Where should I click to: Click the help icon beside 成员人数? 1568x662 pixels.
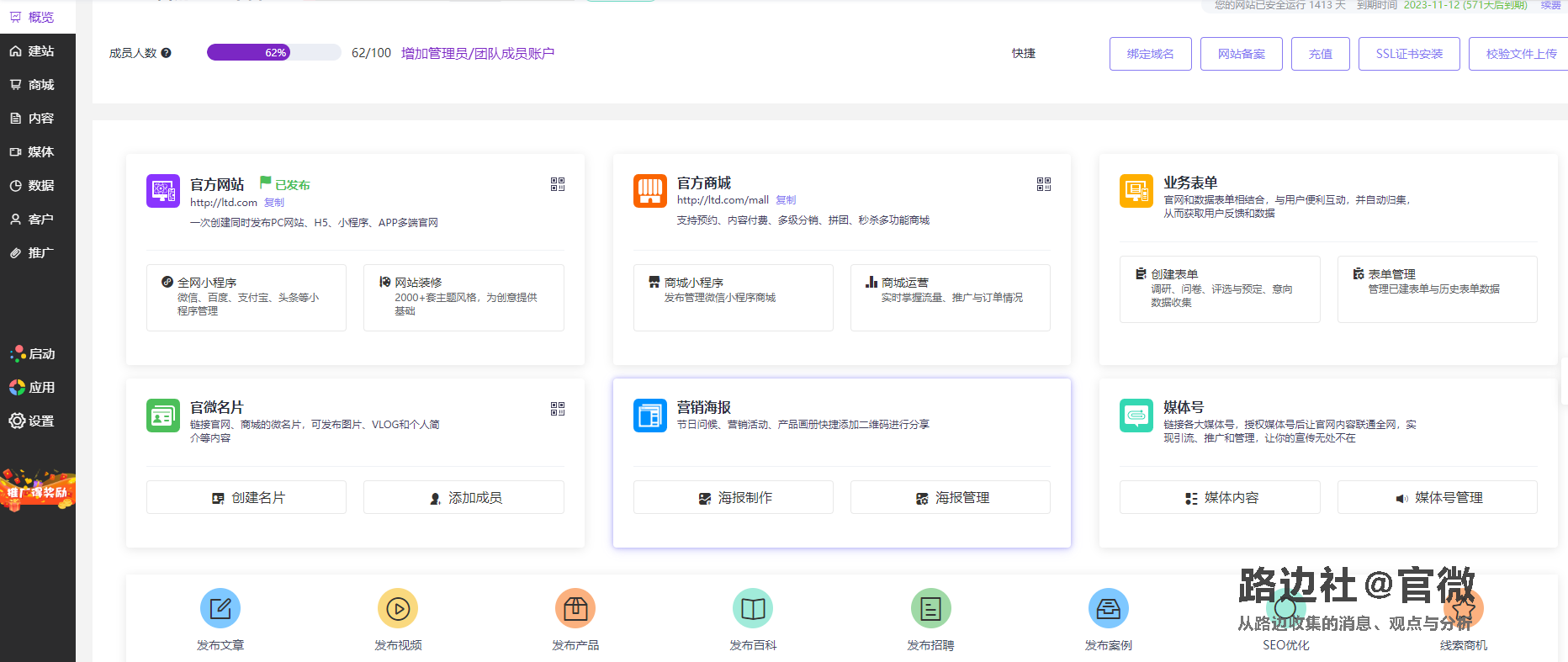pos(167,53)
